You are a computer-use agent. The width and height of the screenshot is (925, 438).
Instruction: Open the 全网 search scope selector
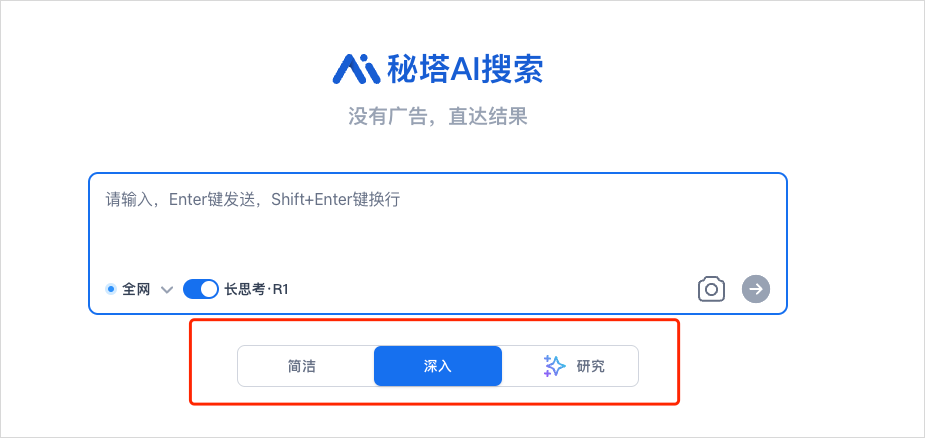click(x=139, y=289)
